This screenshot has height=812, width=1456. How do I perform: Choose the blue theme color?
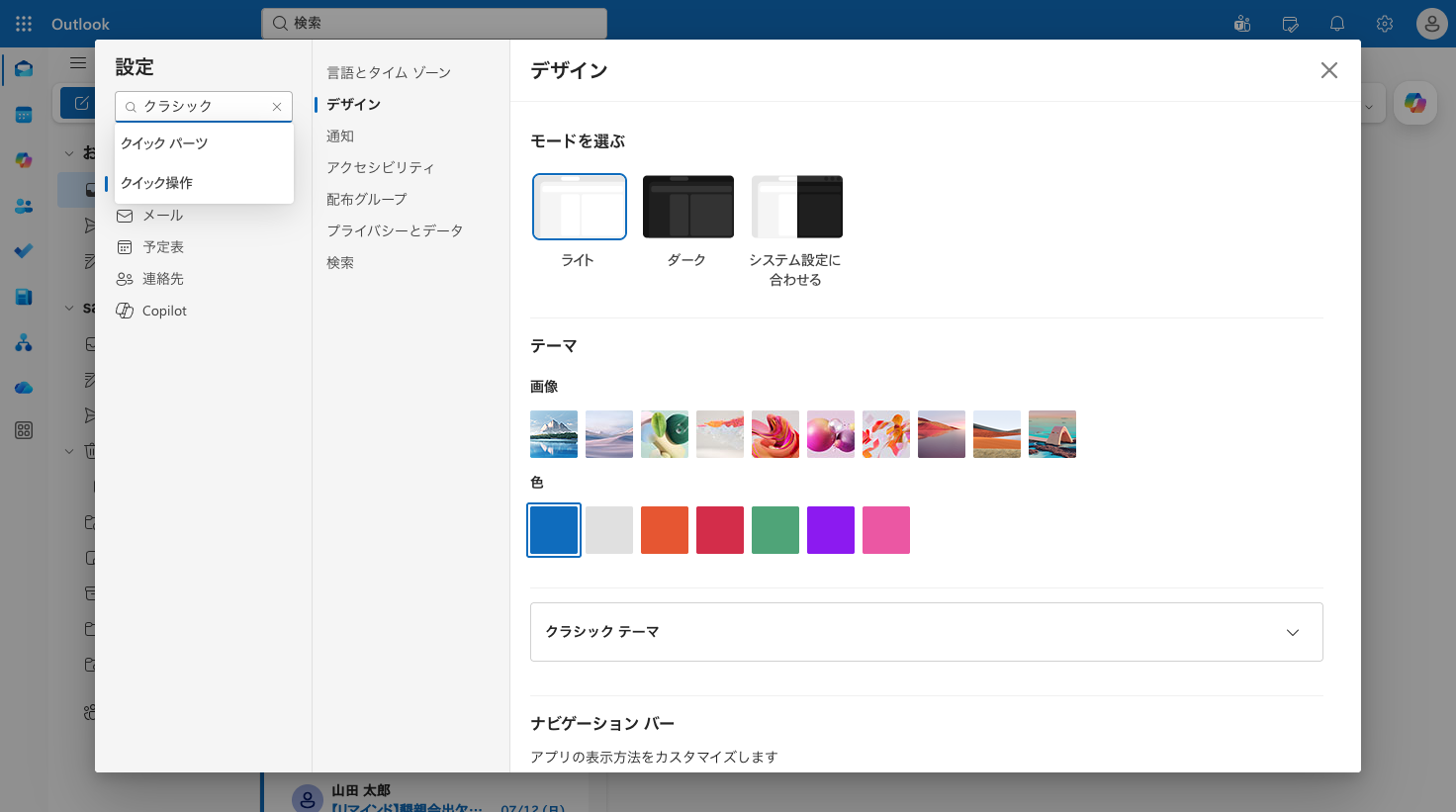[x=554, y=530]
